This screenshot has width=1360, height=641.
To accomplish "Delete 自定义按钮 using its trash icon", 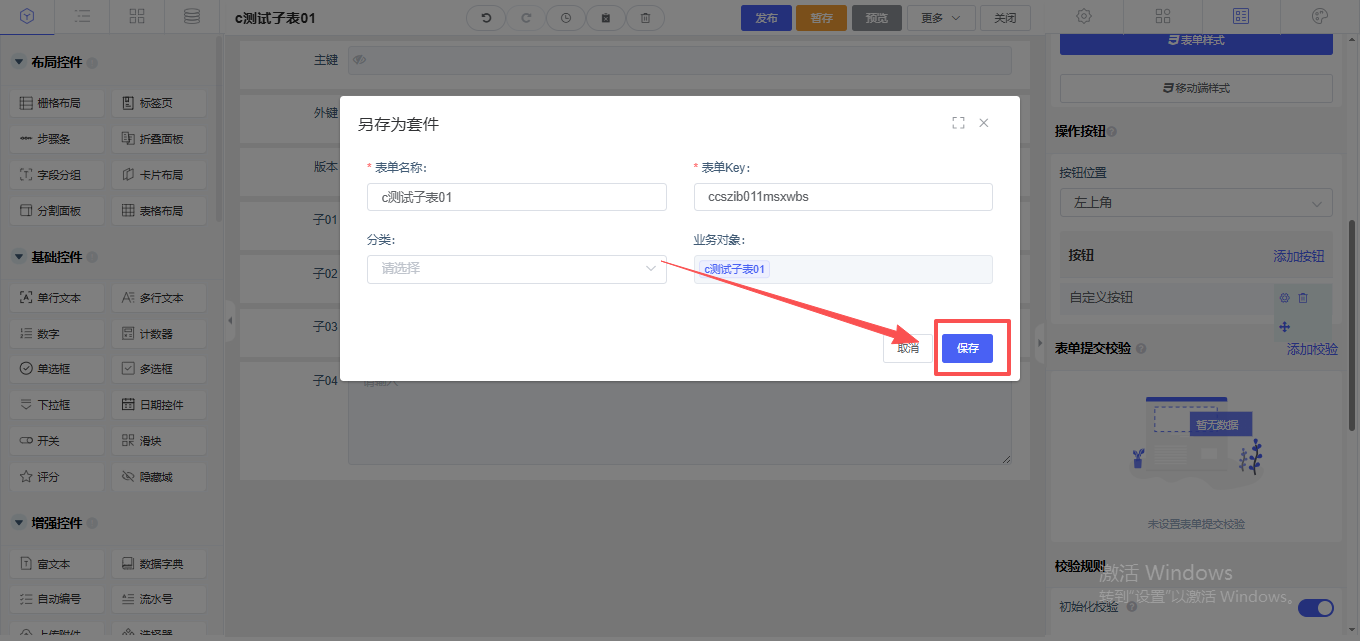I will click(x=1303, y=298).
